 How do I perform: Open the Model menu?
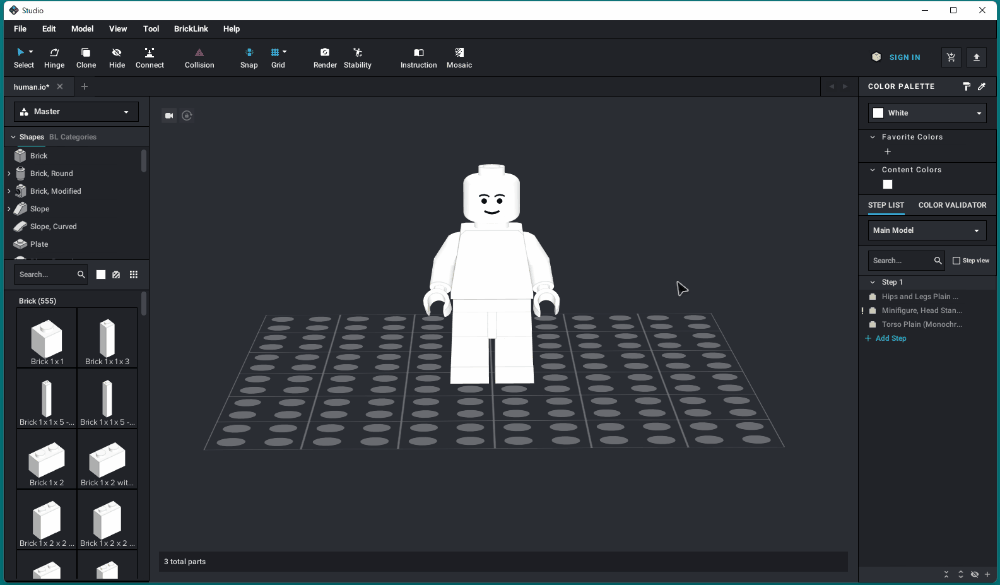click(82, 29)
